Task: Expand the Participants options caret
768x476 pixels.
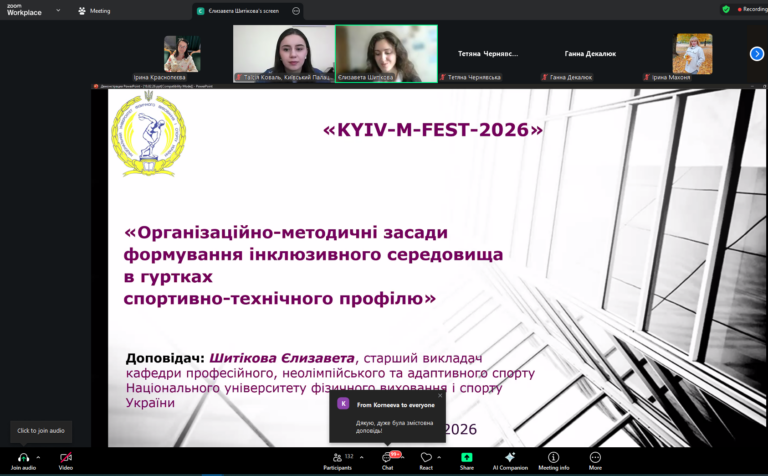Action: (x=361, y=457)
